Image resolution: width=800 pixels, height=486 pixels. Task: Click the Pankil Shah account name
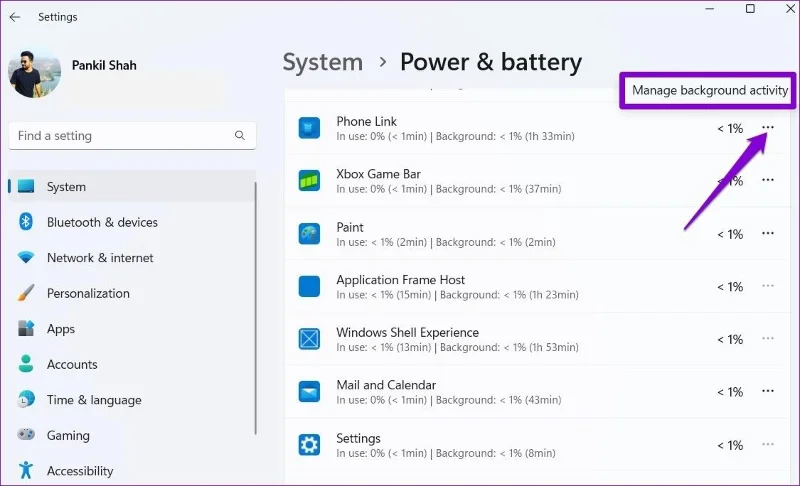104,65
